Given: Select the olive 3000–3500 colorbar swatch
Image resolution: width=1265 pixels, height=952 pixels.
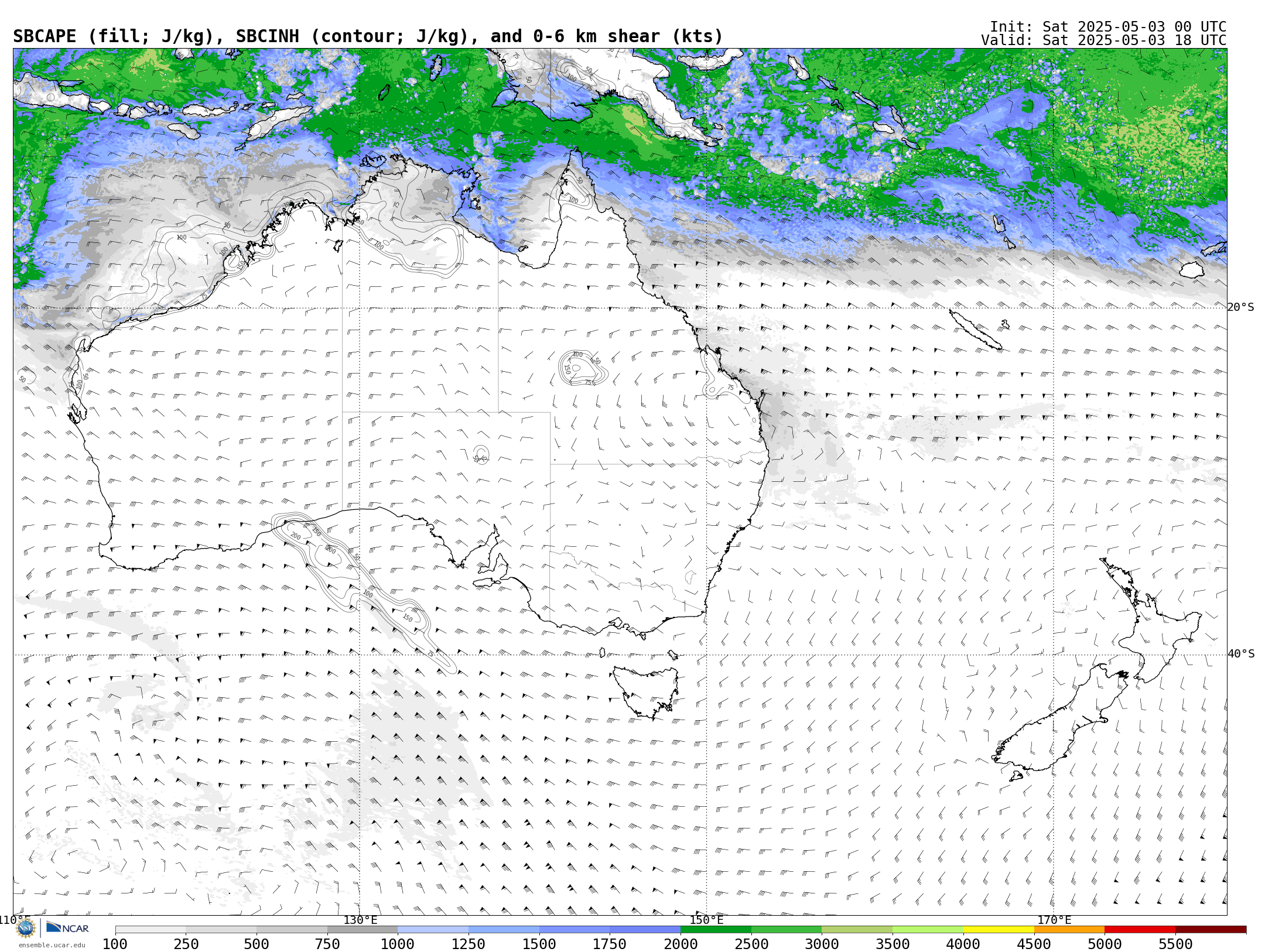Looking at the screenshot, I should (857, 929).
